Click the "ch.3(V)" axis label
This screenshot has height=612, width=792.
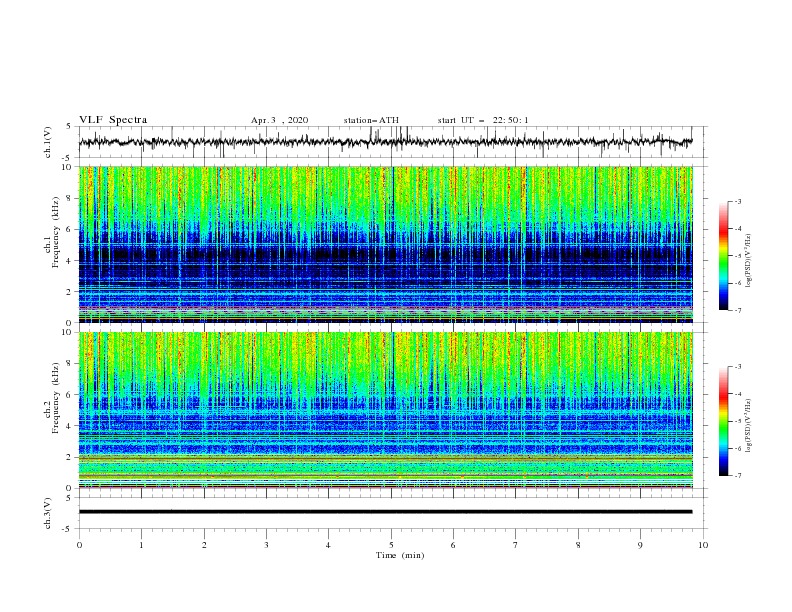[x=48, y=513]
